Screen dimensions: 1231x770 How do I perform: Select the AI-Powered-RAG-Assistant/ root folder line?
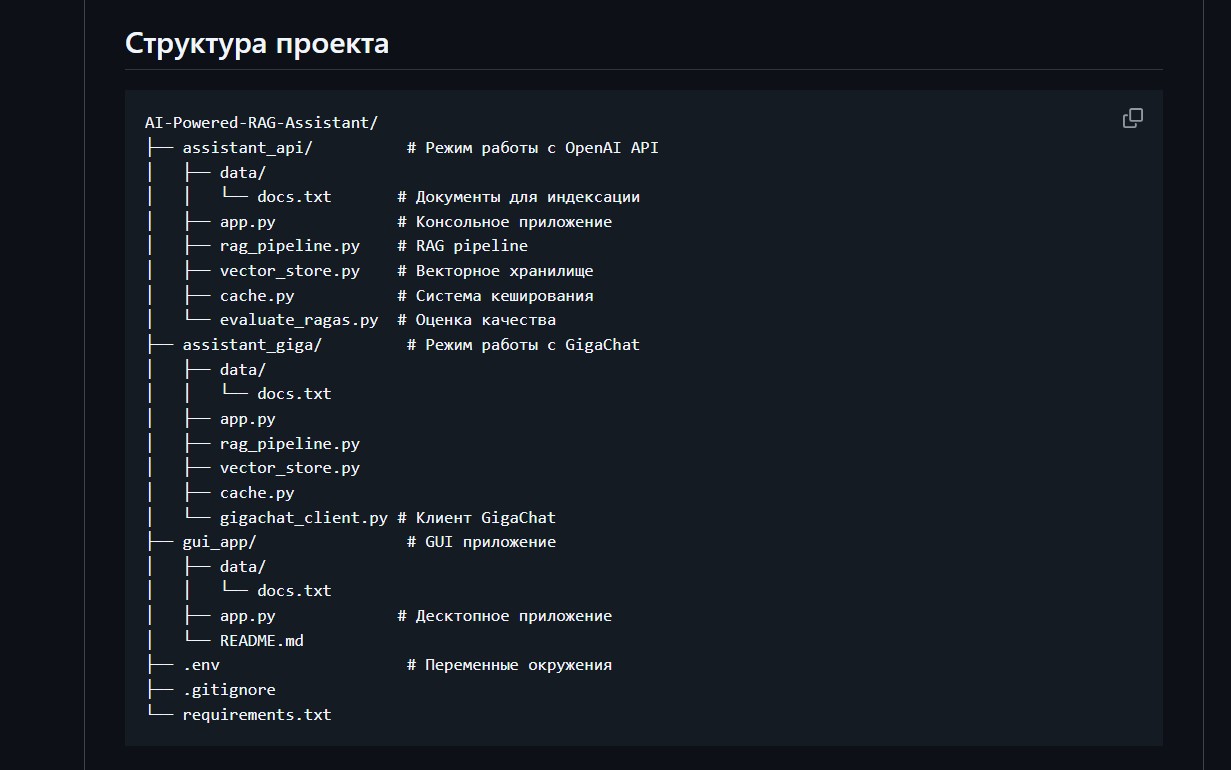[261, 123]
